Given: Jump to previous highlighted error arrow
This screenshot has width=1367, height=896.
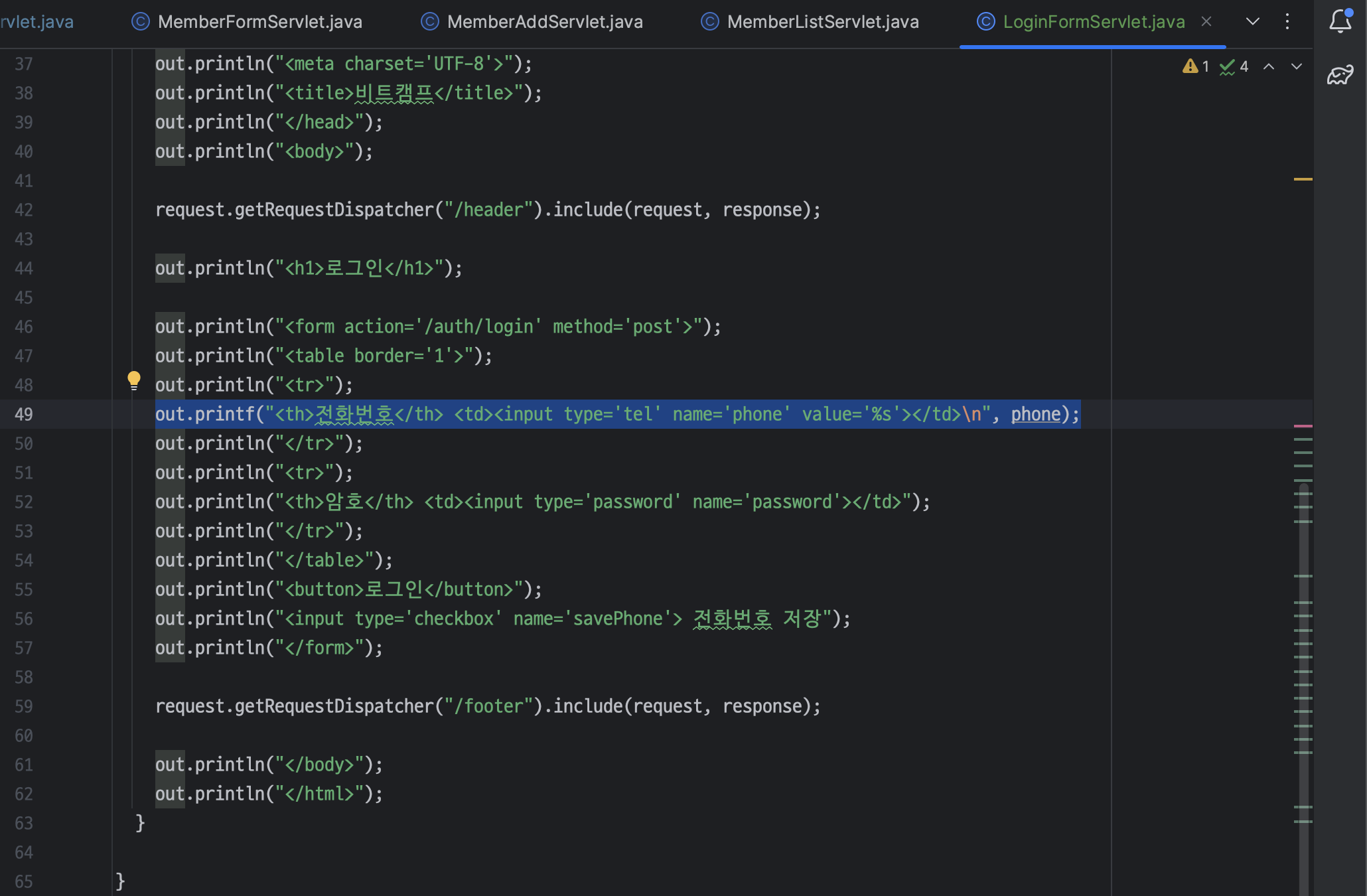Looking at the screenshot, I should pyautogui.click(x=1268, y=66).
